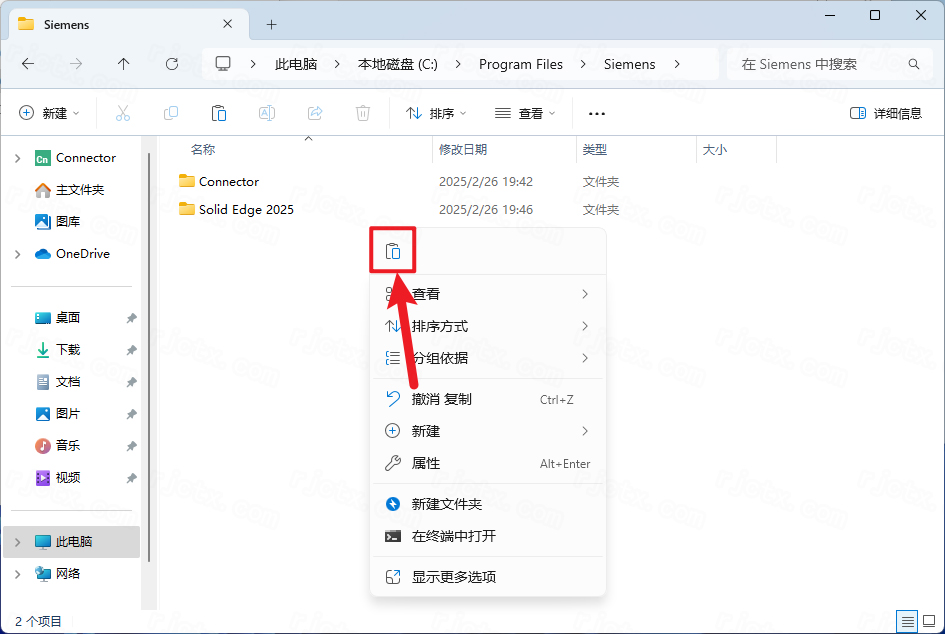Toggle the 详细信息 details pane
Image resolution: width=945 pixels, height=634 pixels.
point(885,113)
